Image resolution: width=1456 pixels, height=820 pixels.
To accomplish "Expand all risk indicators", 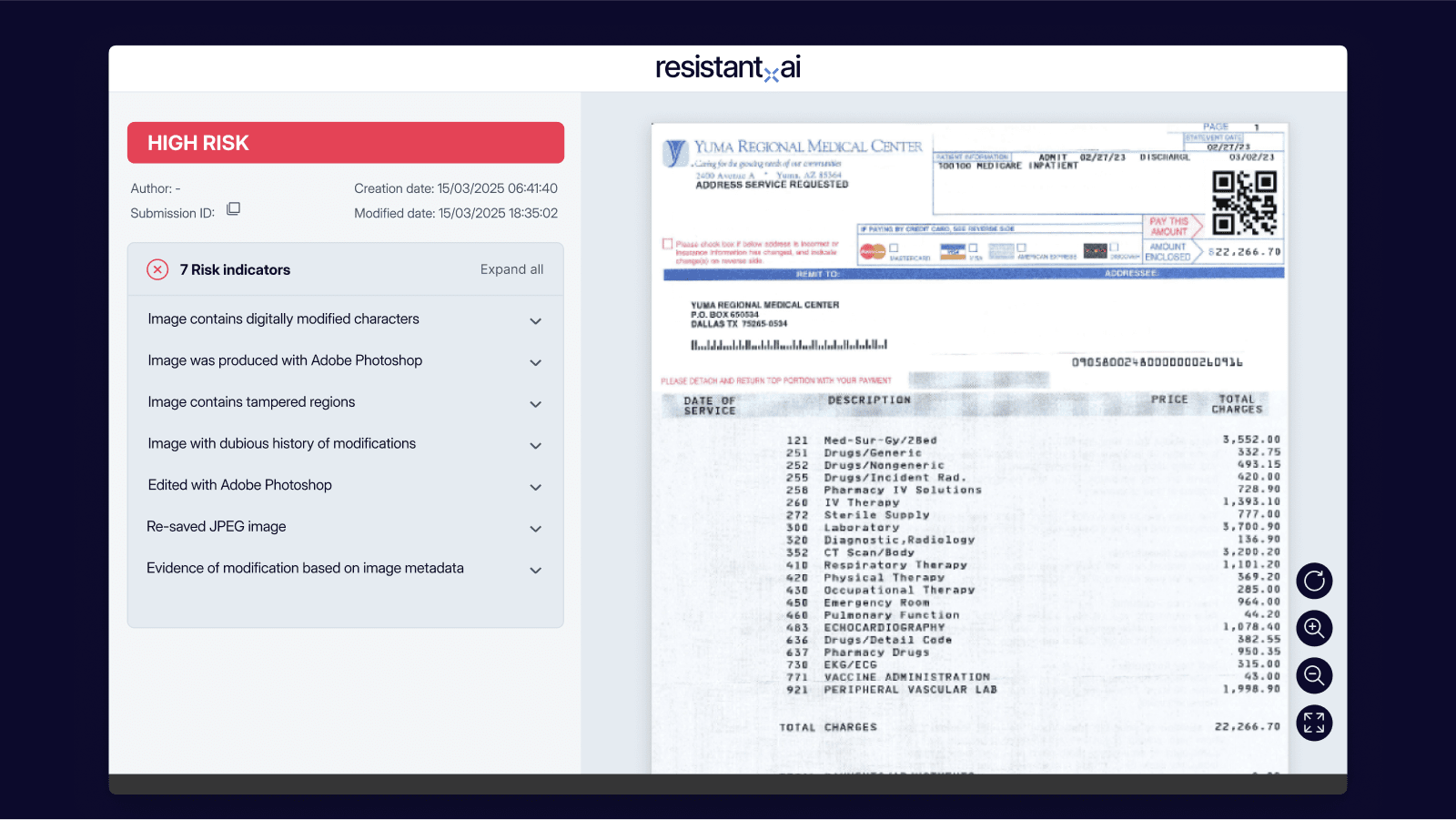I will (x=511, y=269).
